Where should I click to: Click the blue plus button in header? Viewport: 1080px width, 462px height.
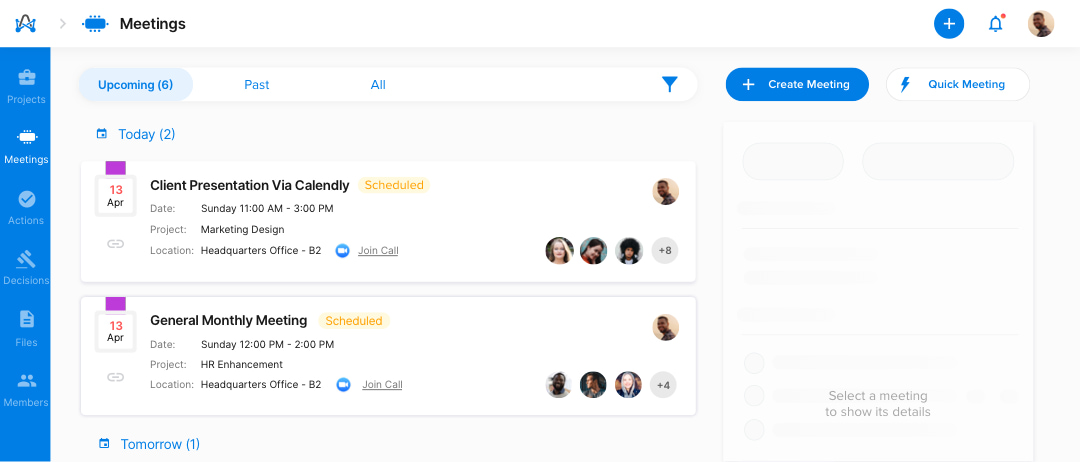coord(948,24)
